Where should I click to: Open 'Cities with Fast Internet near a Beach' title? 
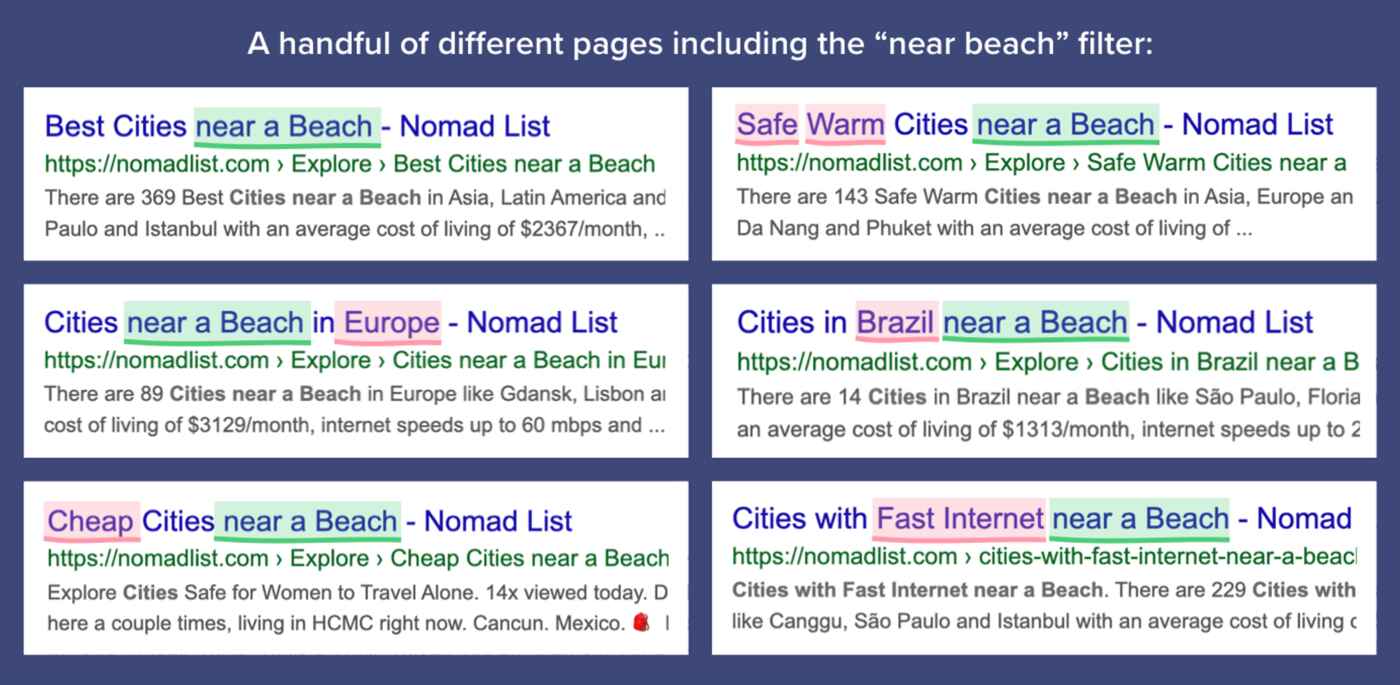1042,518
